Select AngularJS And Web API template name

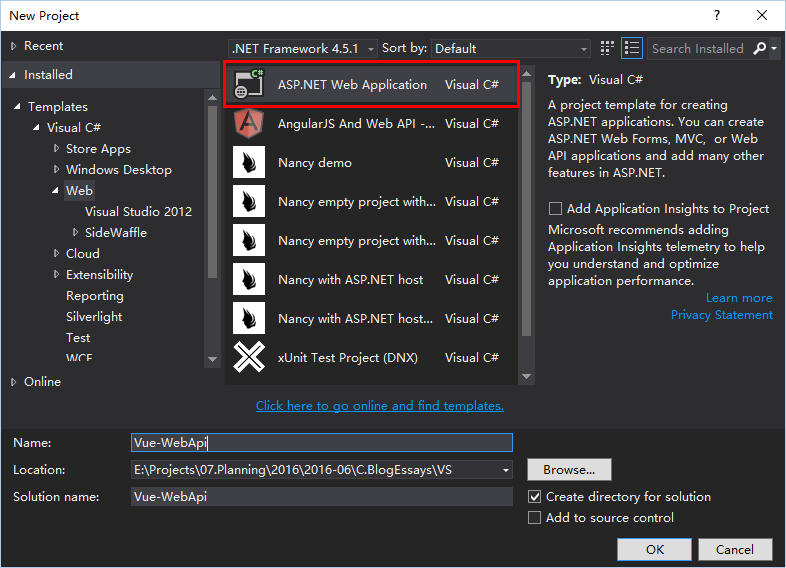tap(356, 124)
